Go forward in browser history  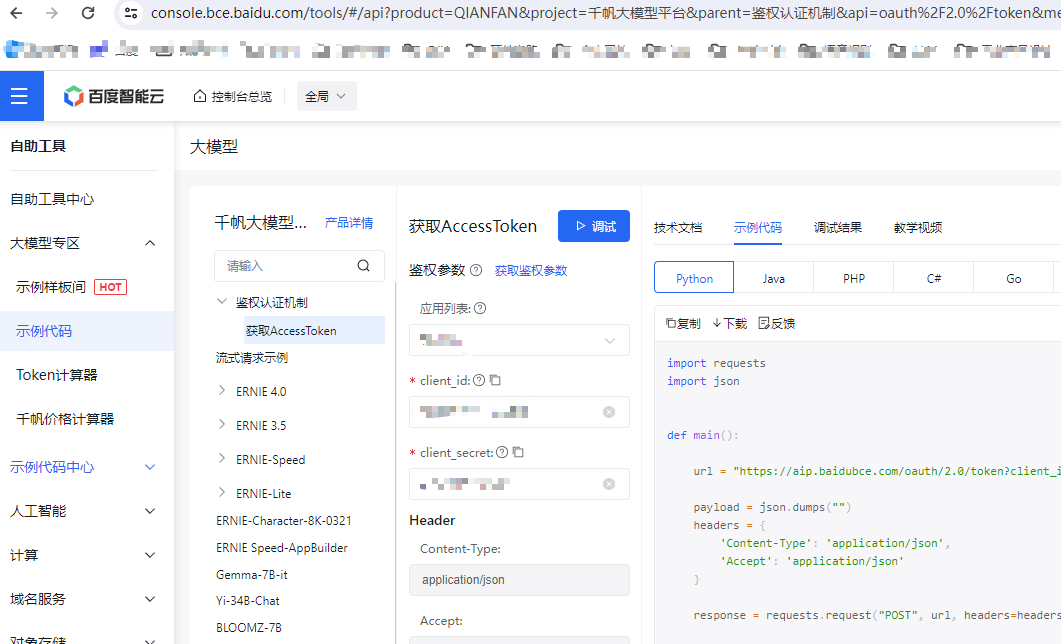pos(51,13)
